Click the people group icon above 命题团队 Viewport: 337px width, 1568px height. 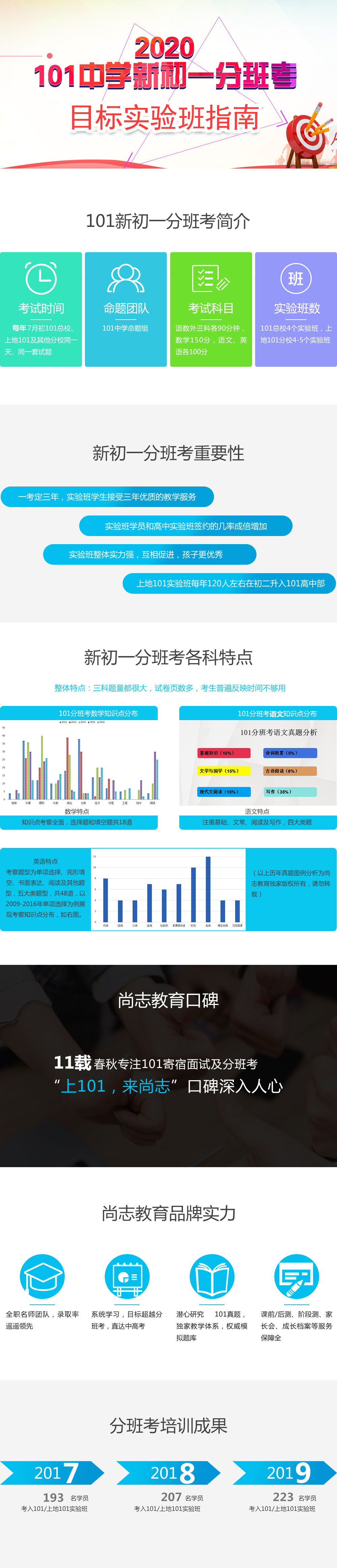[125, 278]
